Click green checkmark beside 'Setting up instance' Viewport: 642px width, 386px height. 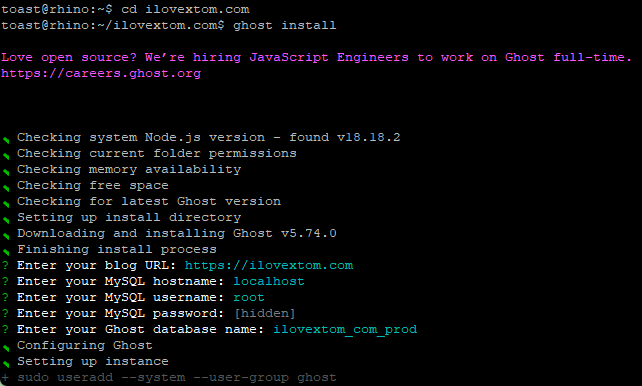point(6,364)
